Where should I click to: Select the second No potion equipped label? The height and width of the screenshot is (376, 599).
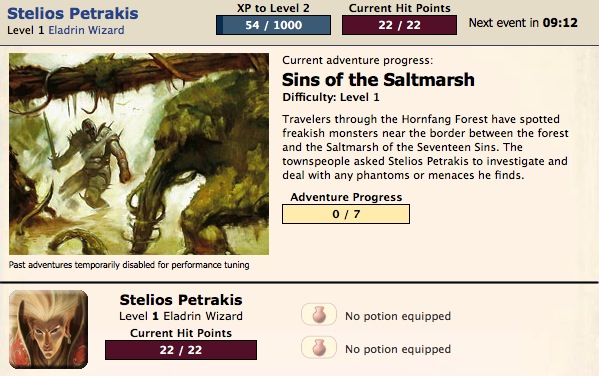click(x=398, y=349)
